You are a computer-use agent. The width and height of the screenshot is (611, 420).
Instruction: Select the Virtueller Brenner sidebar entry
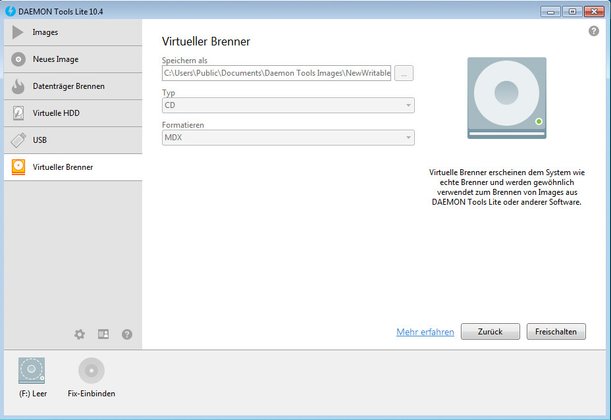(73, 167)
